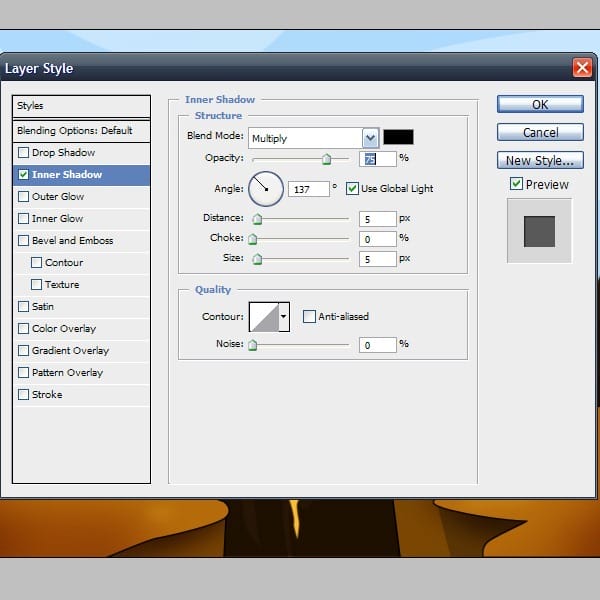Close the Layer Style dialog
Screen dimensions: 600x600
(582, 68)
